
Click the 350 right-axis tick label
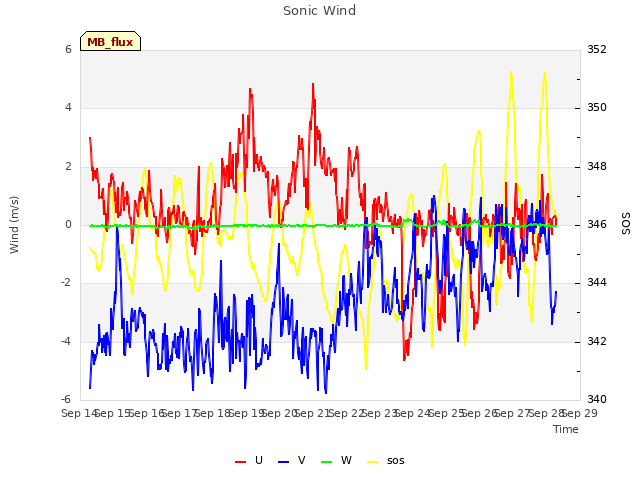coord(597,108)
